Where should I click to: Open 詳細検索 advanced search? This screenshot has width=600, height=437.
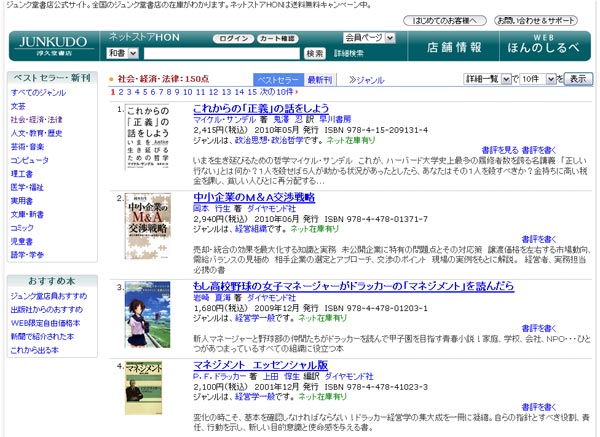(349, 54)
